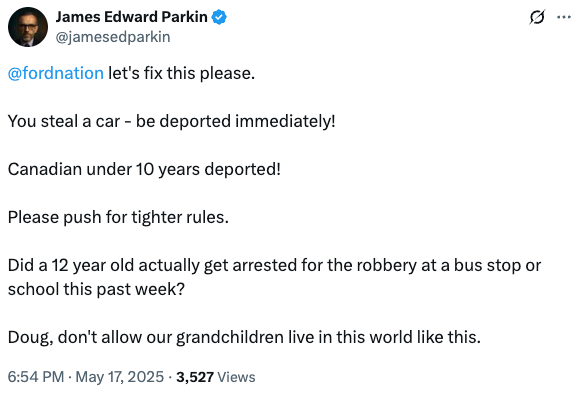This screenshot has height=402, width=579.
Task: Visit the @jamesedparkin handle link
Action: 113,37
